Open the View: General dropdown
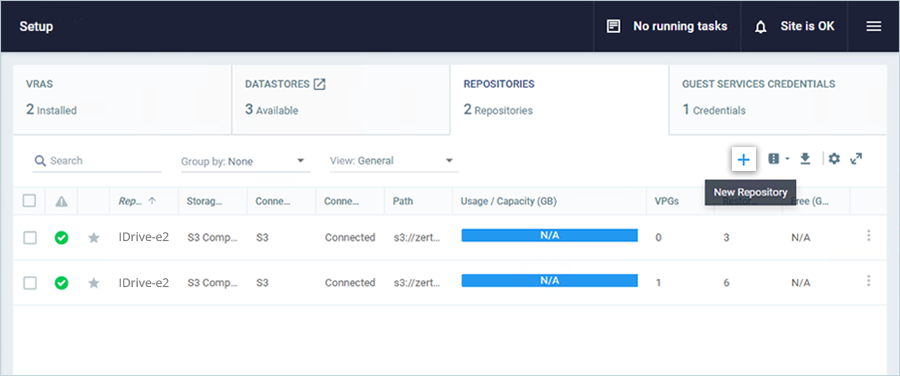 pos(394,161)
